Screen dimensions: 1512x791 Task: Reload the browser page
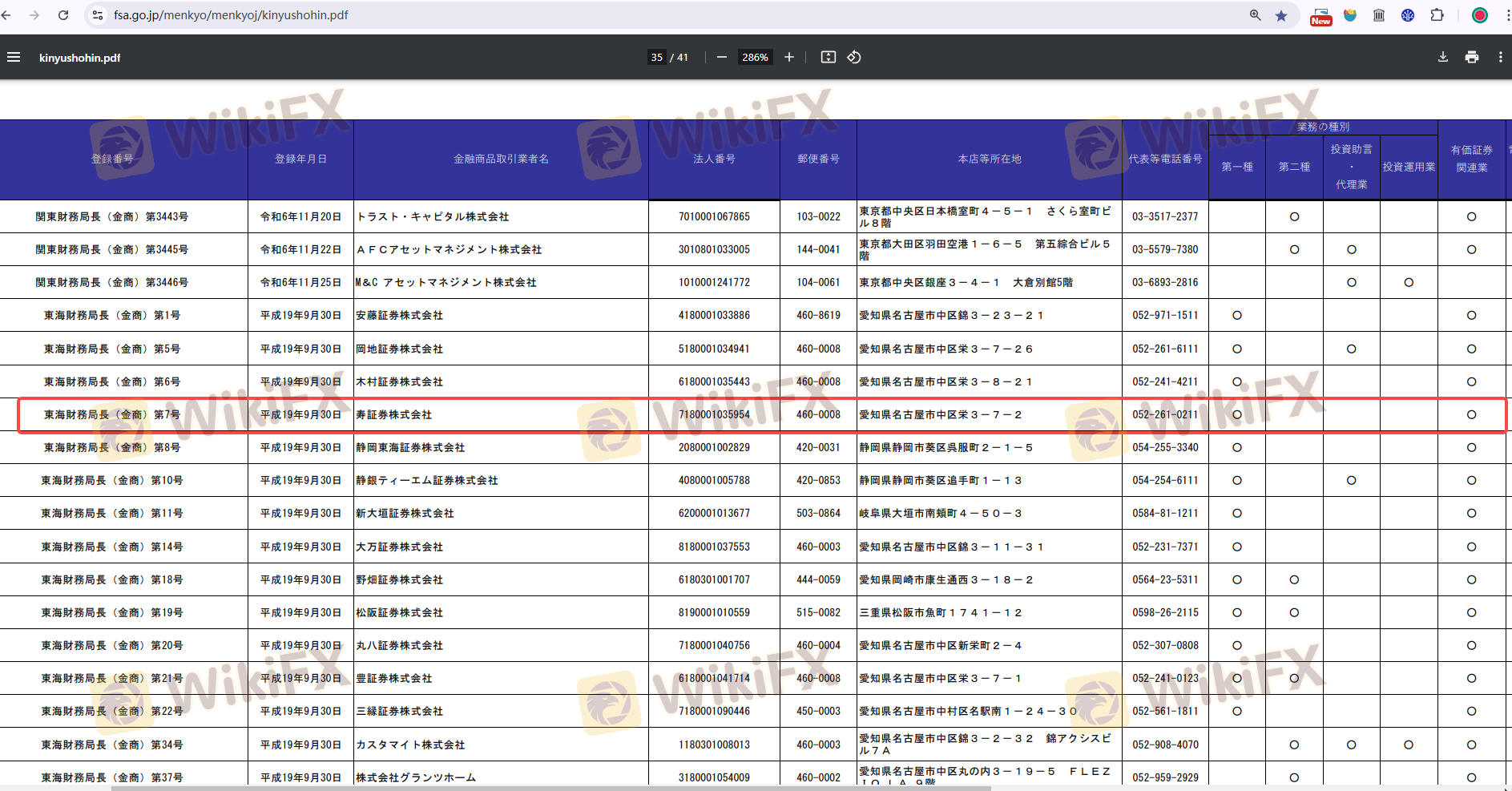tap(63, 15)
